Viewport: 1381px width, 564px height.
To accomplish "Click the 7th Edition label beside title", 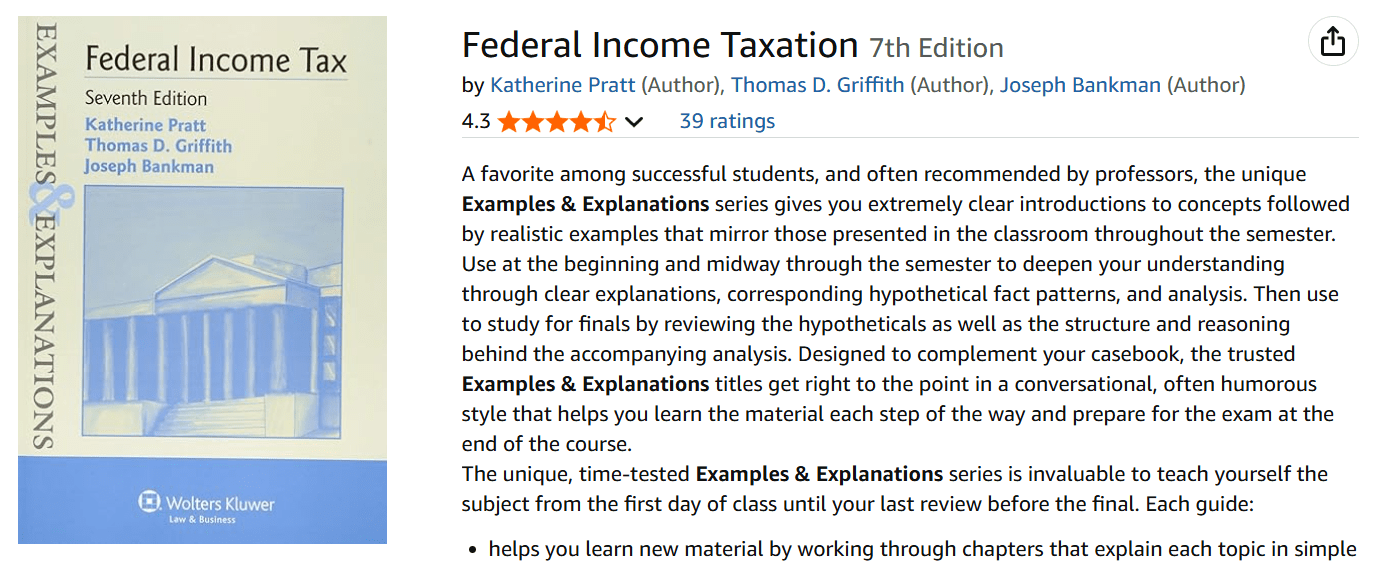I will [x=936, y=47].
